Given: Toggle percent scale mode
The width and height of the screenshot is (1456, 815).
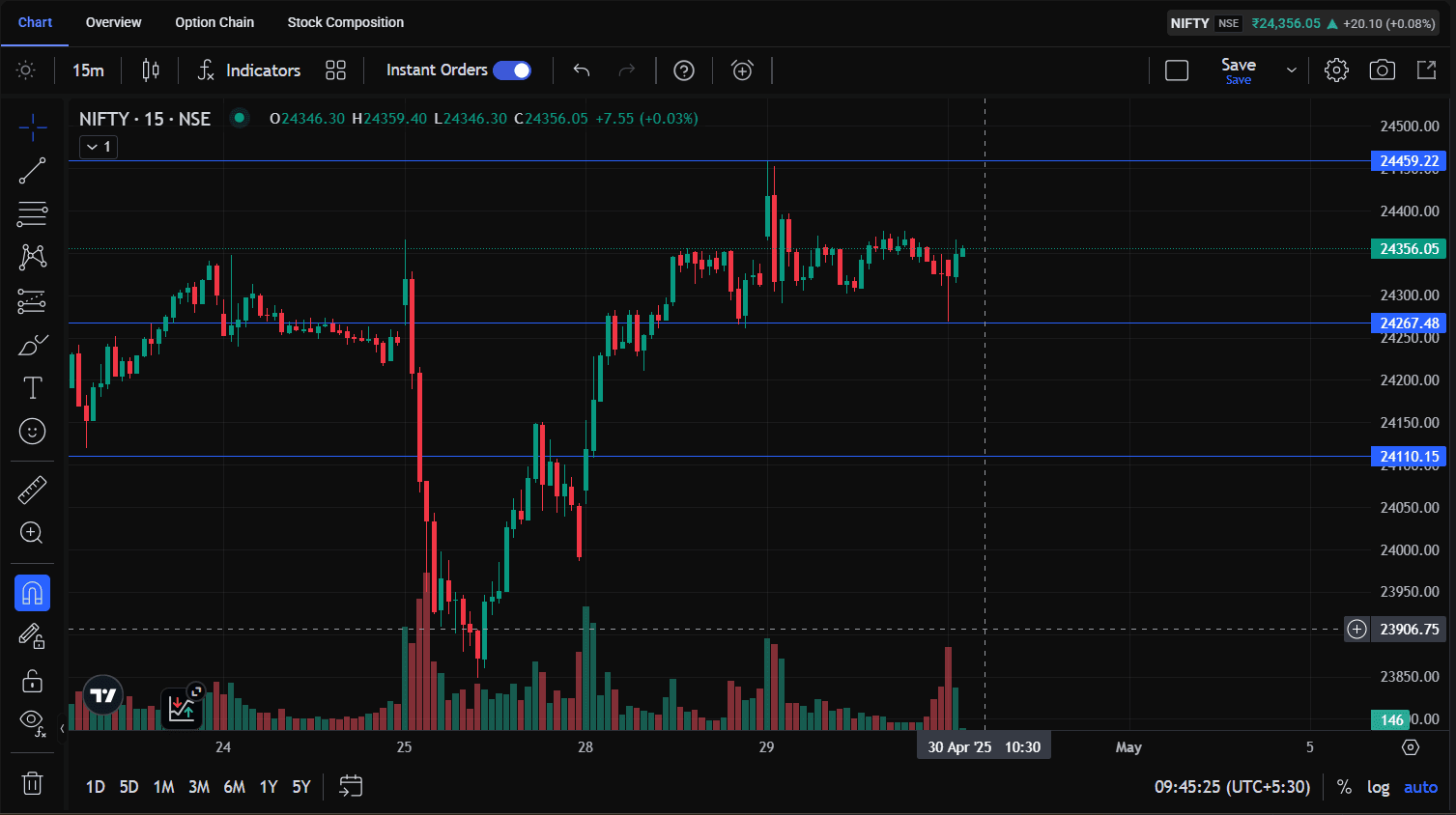Looking at the screenshot, I should click(x=1344, y=787).
